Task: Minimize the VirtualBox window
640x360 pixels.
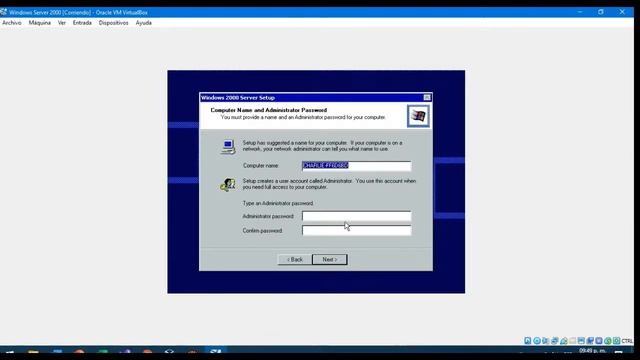Action: (x=580, y=12)
